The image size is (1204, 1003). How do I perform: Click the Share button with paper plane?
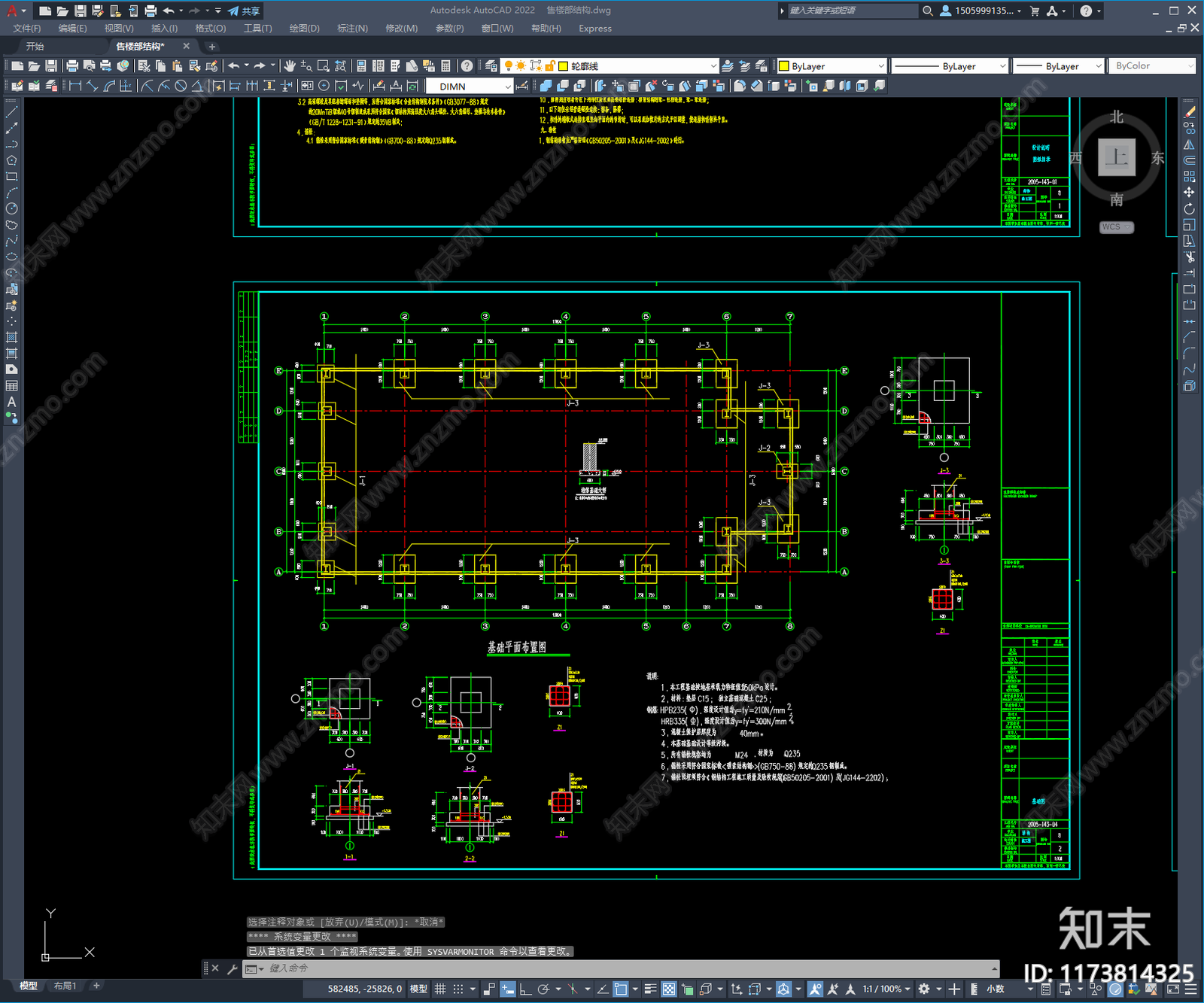tap(244, 11)
